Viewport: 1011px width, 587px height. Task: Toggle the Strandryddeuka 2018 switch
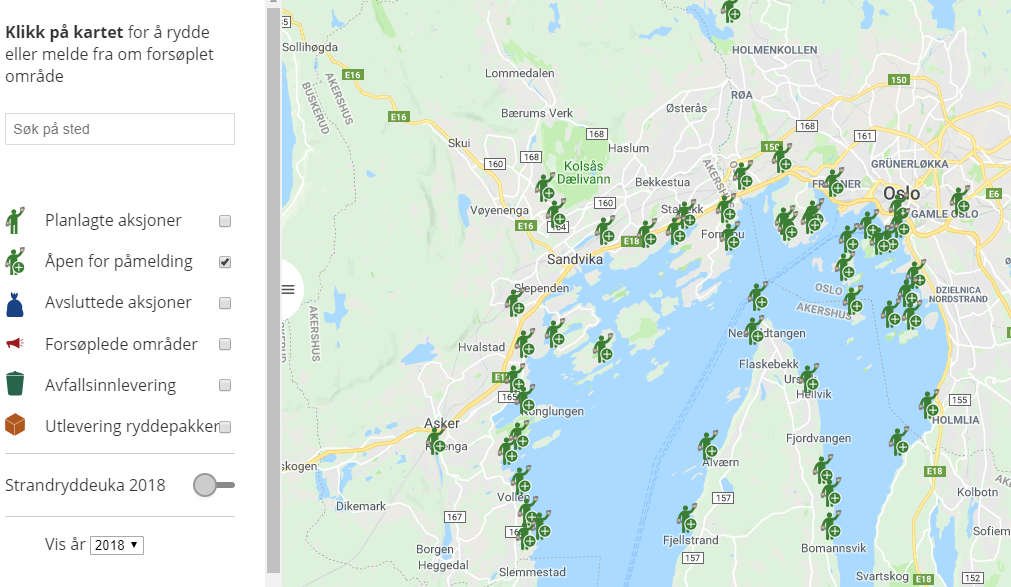[214, 485]
